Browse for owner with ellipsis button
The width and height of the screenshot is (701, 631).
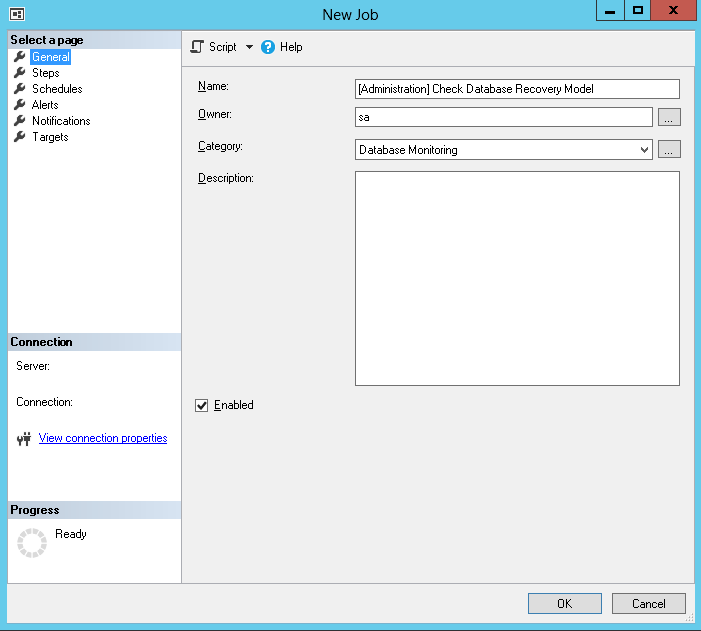(x=669, y=118)
